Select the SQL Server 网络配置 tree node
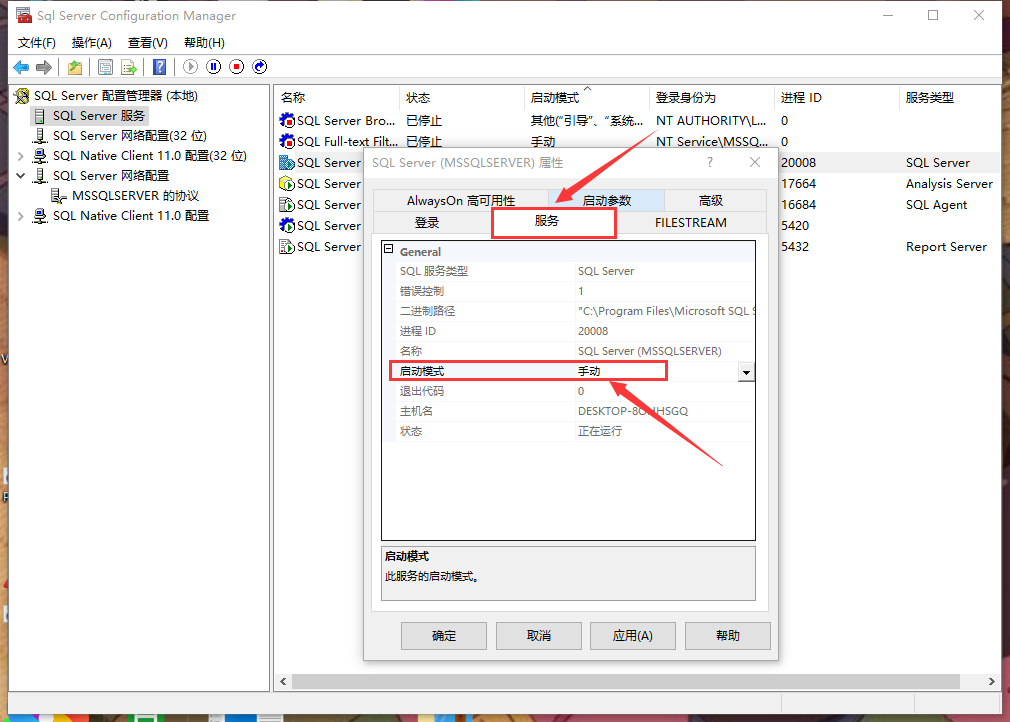 pos(111,176)
